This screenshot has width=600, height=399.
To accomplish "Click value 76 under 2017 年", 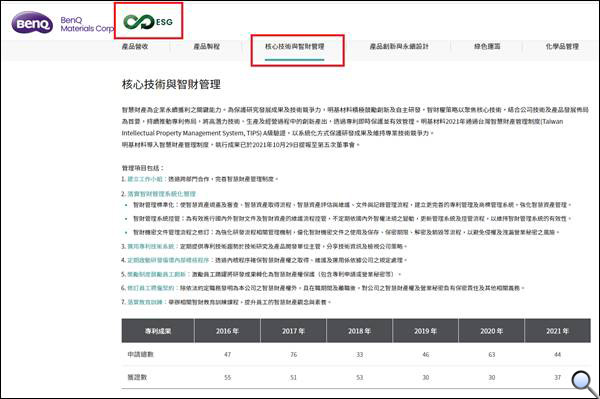I will tap(293, 355).
